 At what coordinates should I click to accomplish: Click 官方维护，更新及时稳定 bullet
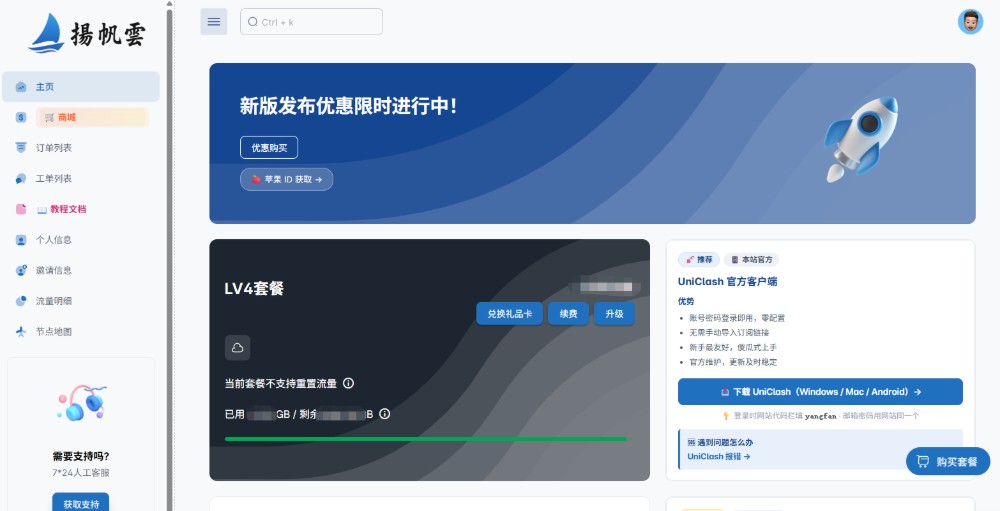coord(733,362)
